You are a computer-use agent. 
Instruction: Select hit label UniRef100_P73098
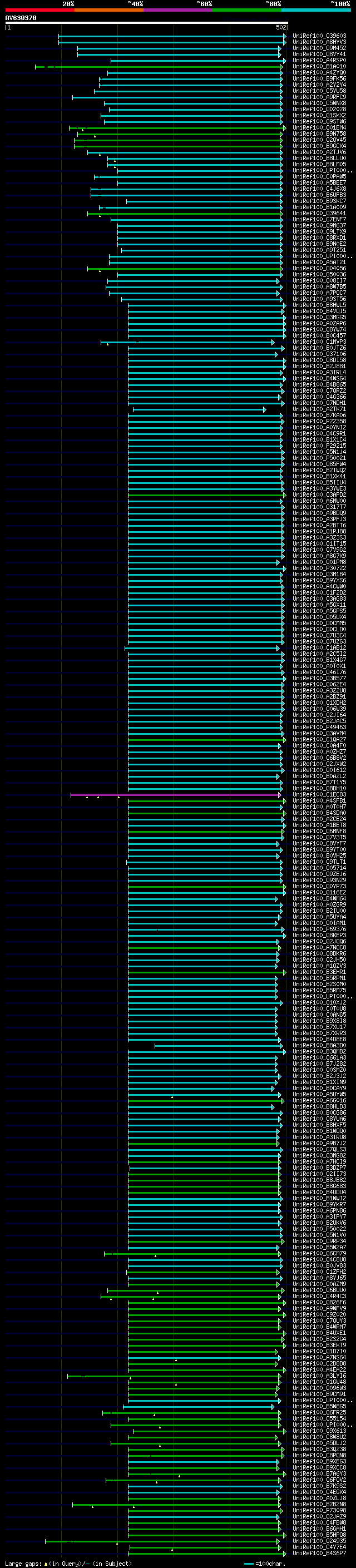click(319, 1510)
